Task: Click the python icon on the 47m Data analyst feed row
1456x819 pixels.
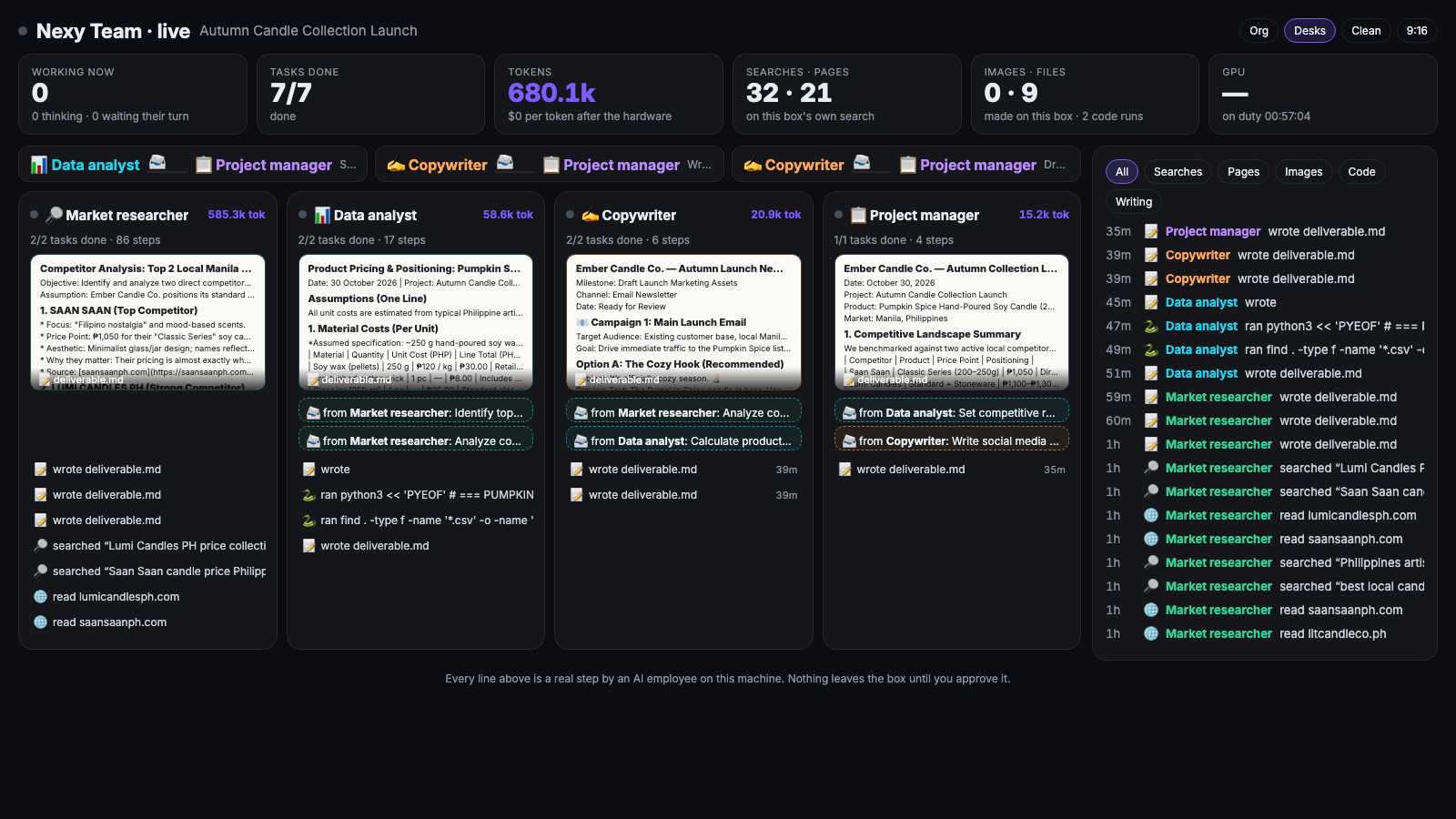Action: [1151, 326]
